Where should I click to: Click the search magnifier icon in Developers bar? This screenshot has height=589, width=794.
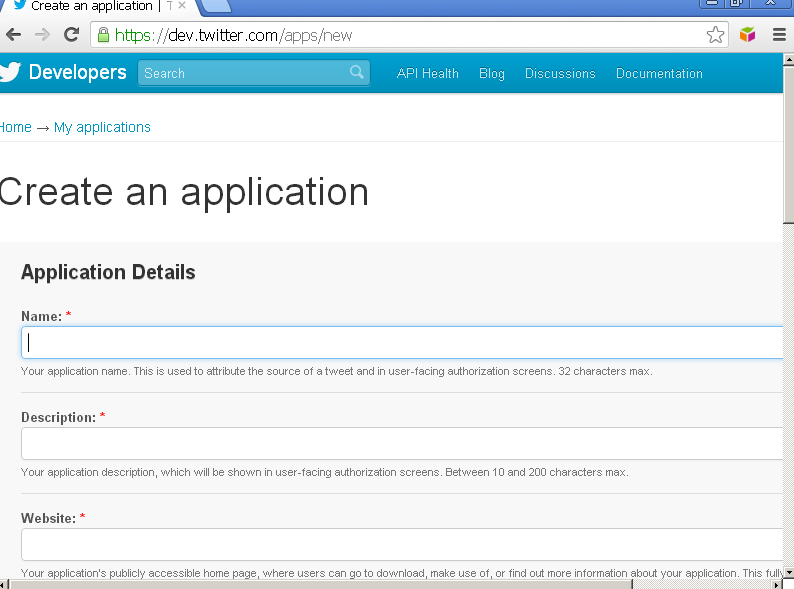click(357, 73)
